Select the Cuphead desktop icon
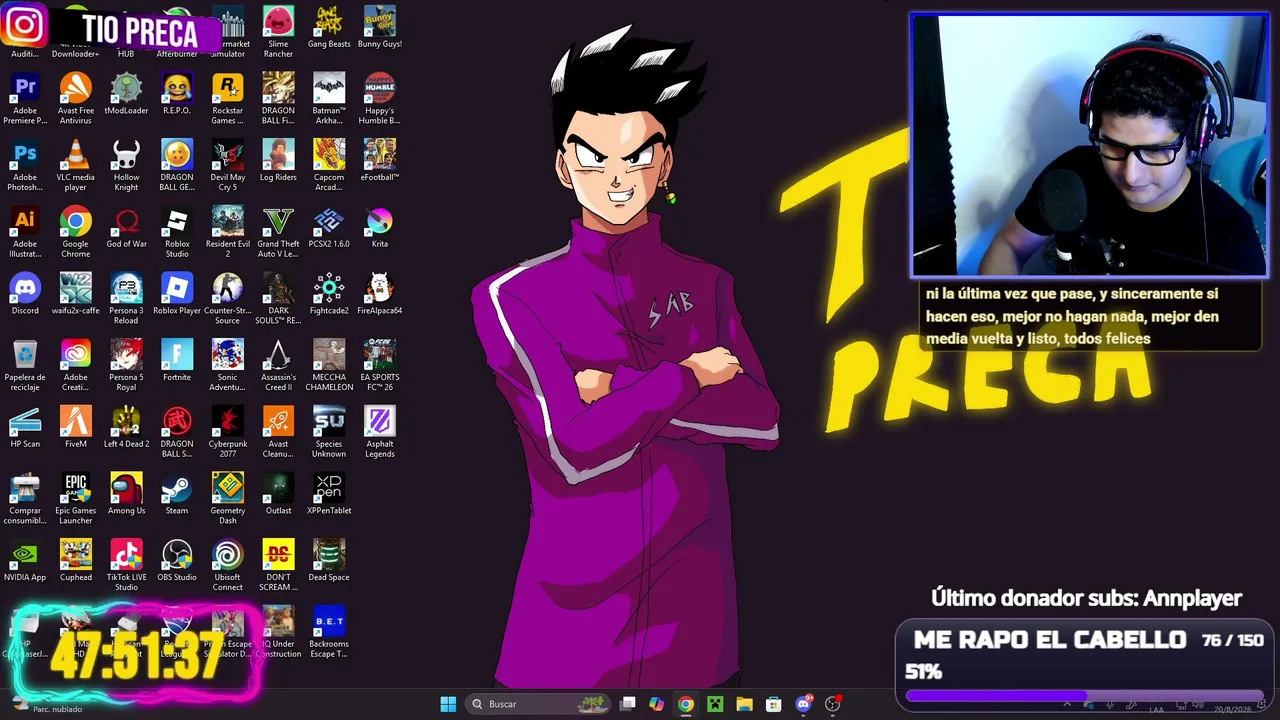 pyautogui.click(x=75, y=561)
